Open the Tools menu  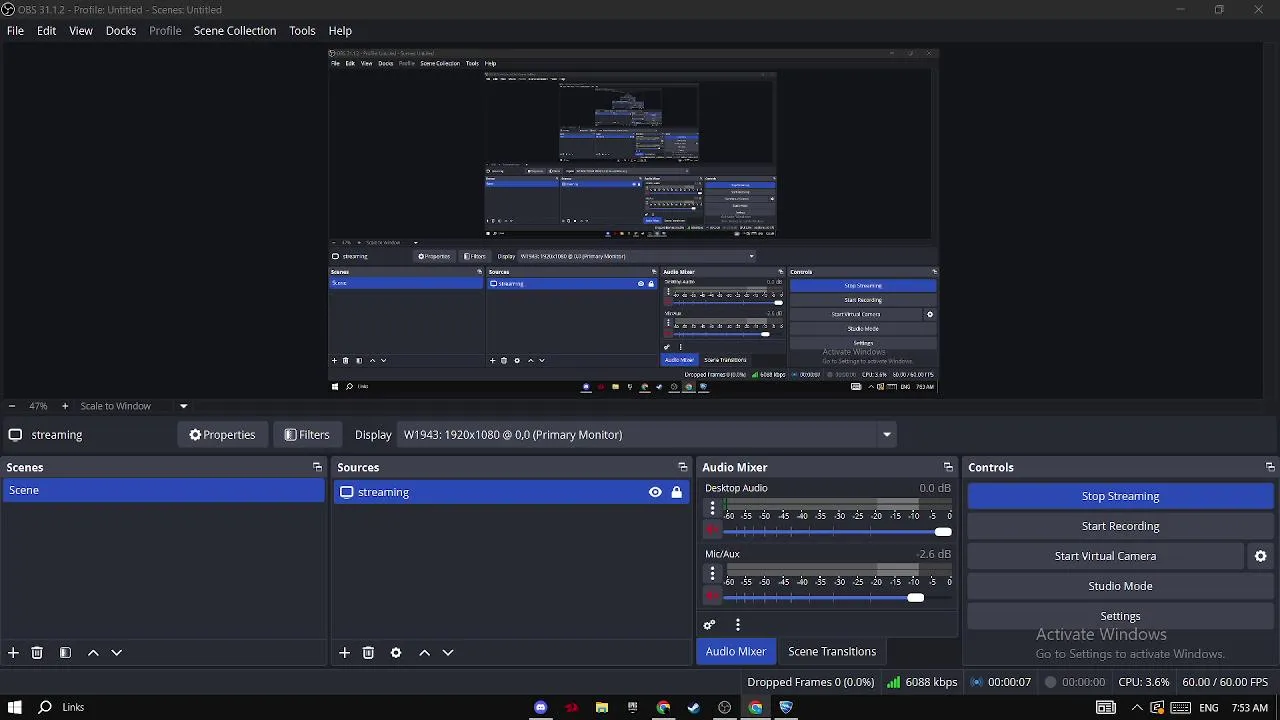point(302,31)
